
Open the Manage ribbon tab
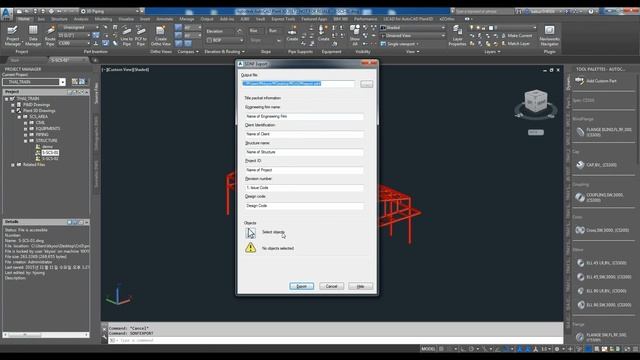pos(187,19)
